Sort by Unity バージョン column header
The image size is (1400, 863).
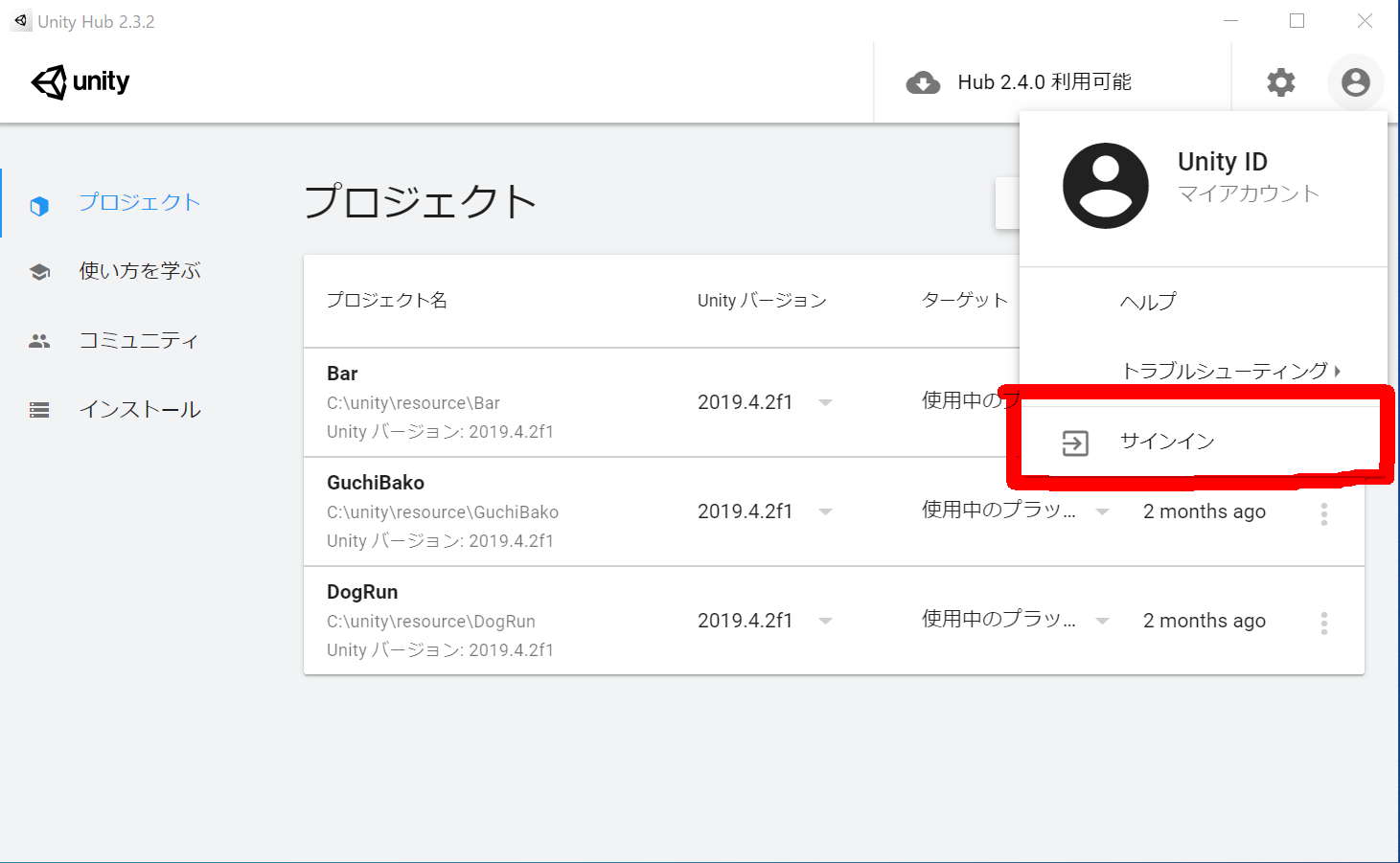tap(762, 300)
